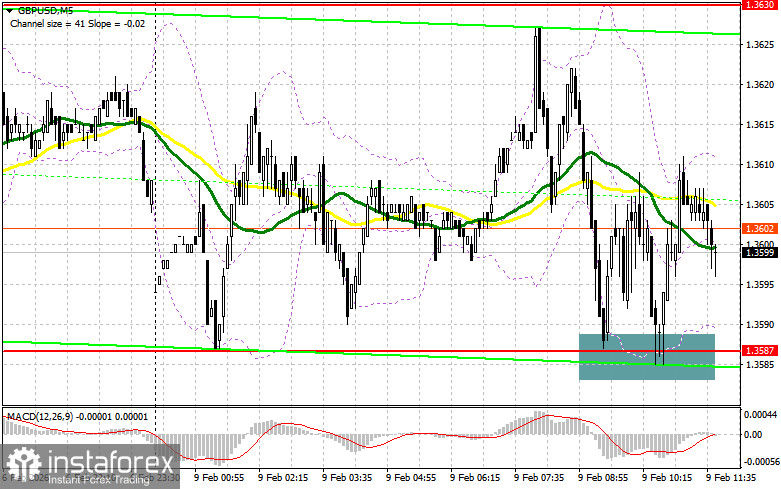Click the '9 Feb 07:35' time label
The image size is (781, 489).
click(x=539, y=478)
